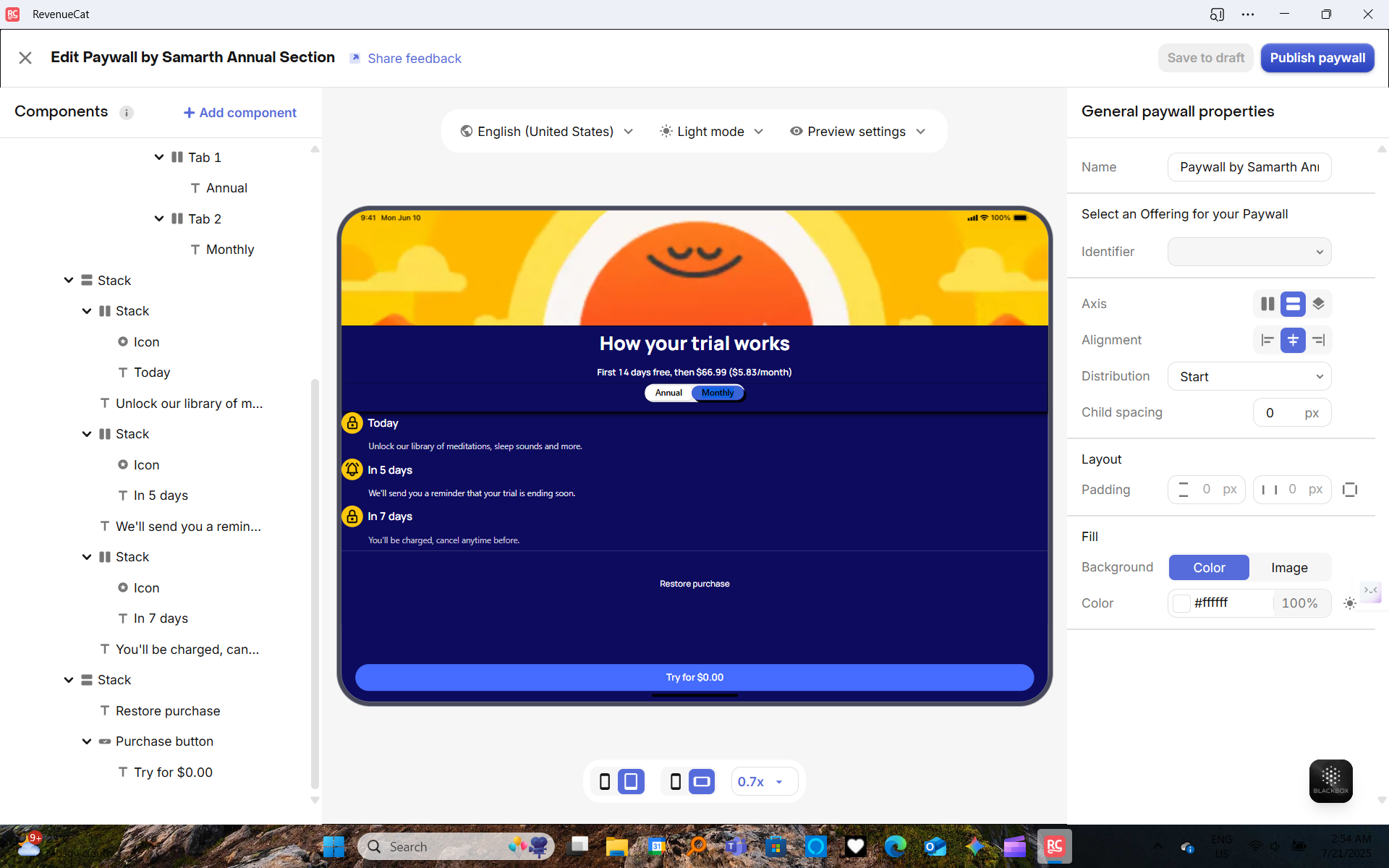Screen dimensions: 1389x868
Task: Set alignment to left-align icon
Action: tap(1267, 340)
